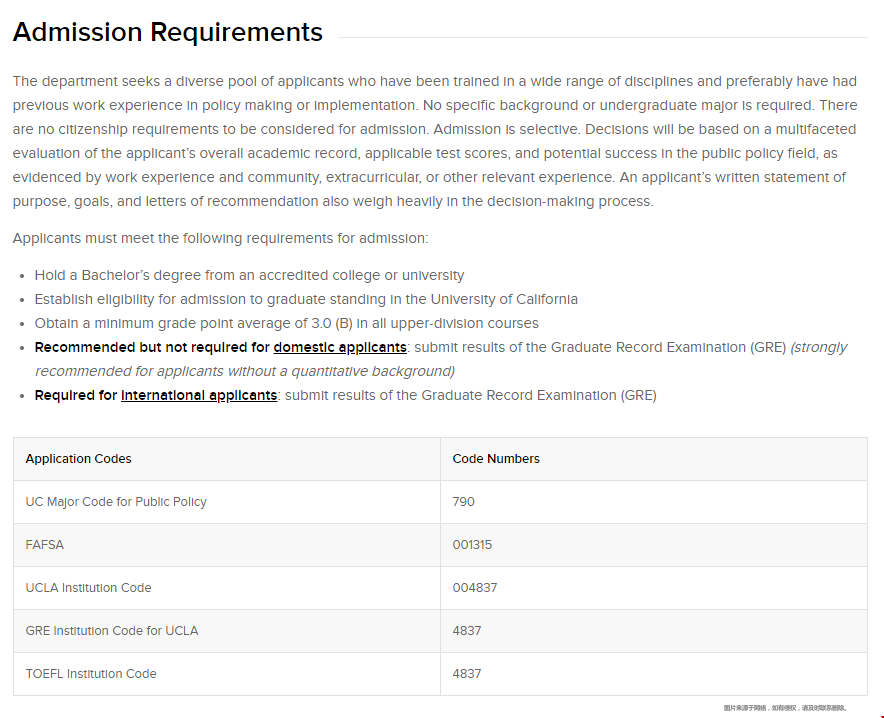The image size is (884, 718).
Task: Click the UCLA Institution Code label
Action: point(89,587)
